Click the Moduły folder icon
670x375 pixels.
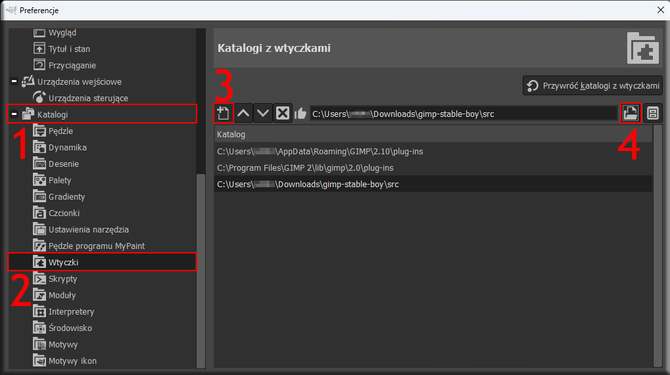(39, 295)
